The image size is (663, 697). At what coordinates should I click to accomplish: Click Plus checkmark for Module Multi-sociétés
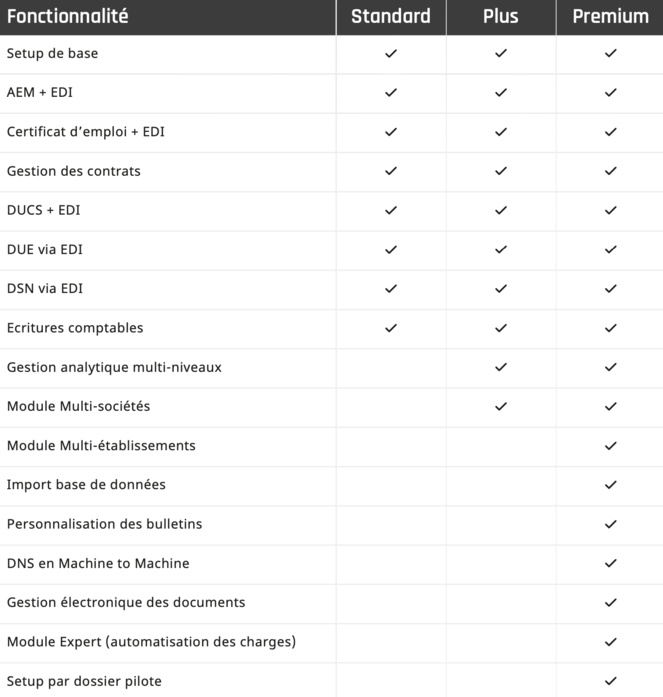coord(501,406)
